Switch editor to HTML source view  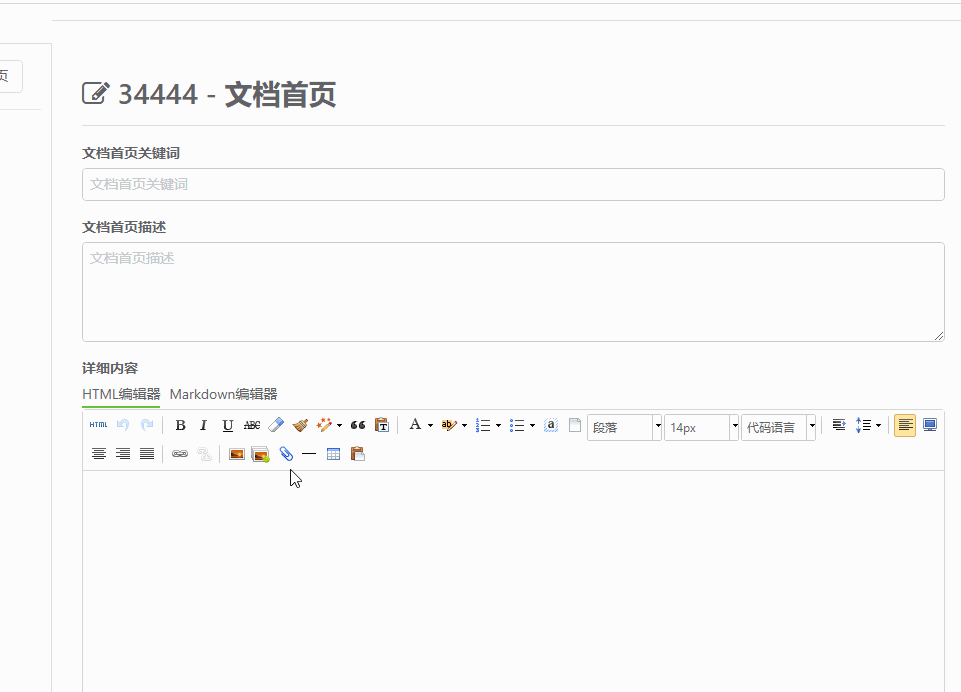coord(98,425)
